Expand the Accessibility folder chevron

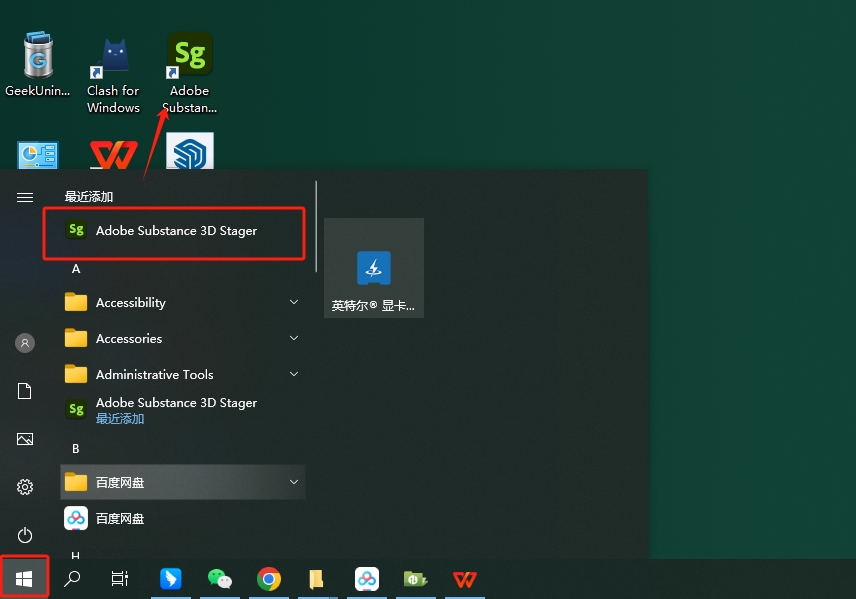(x=294, y=302)
